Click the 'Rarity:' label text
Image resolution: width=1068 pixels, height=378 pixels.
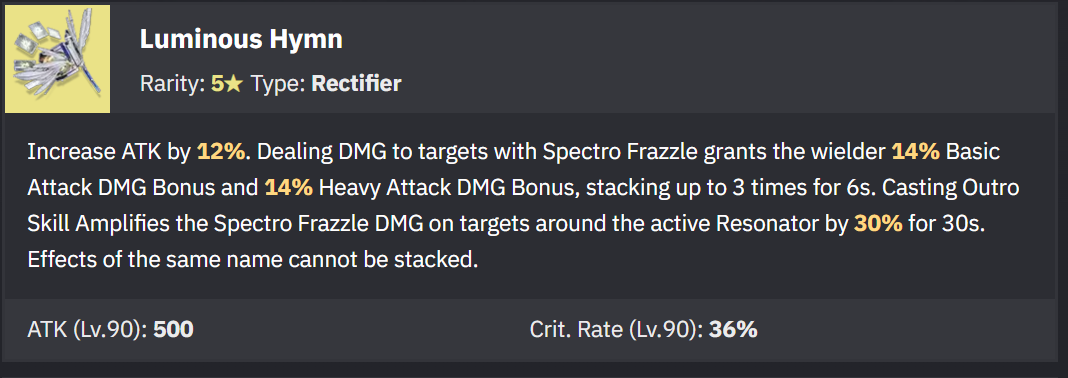172,84
